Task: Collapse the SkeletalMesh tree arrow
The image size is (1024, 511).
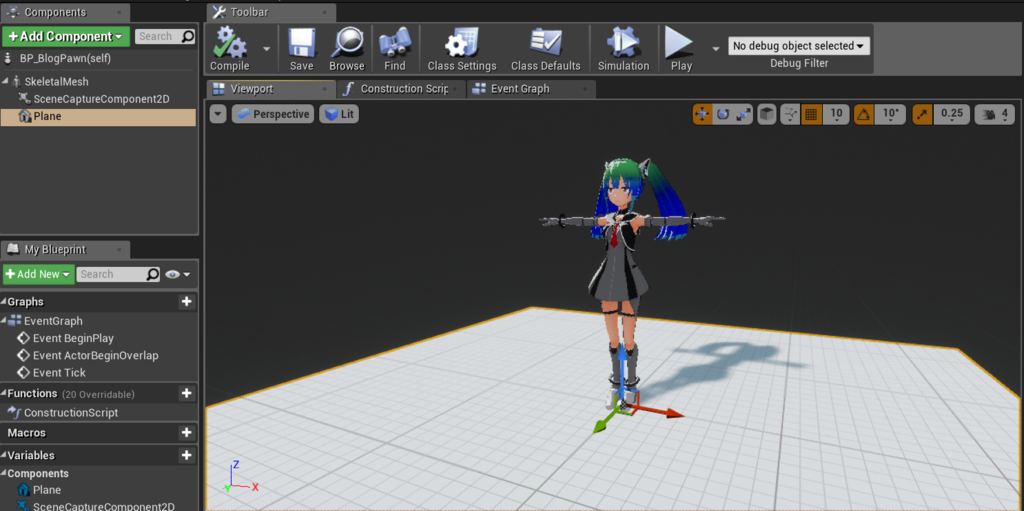Action: (6, 82)
